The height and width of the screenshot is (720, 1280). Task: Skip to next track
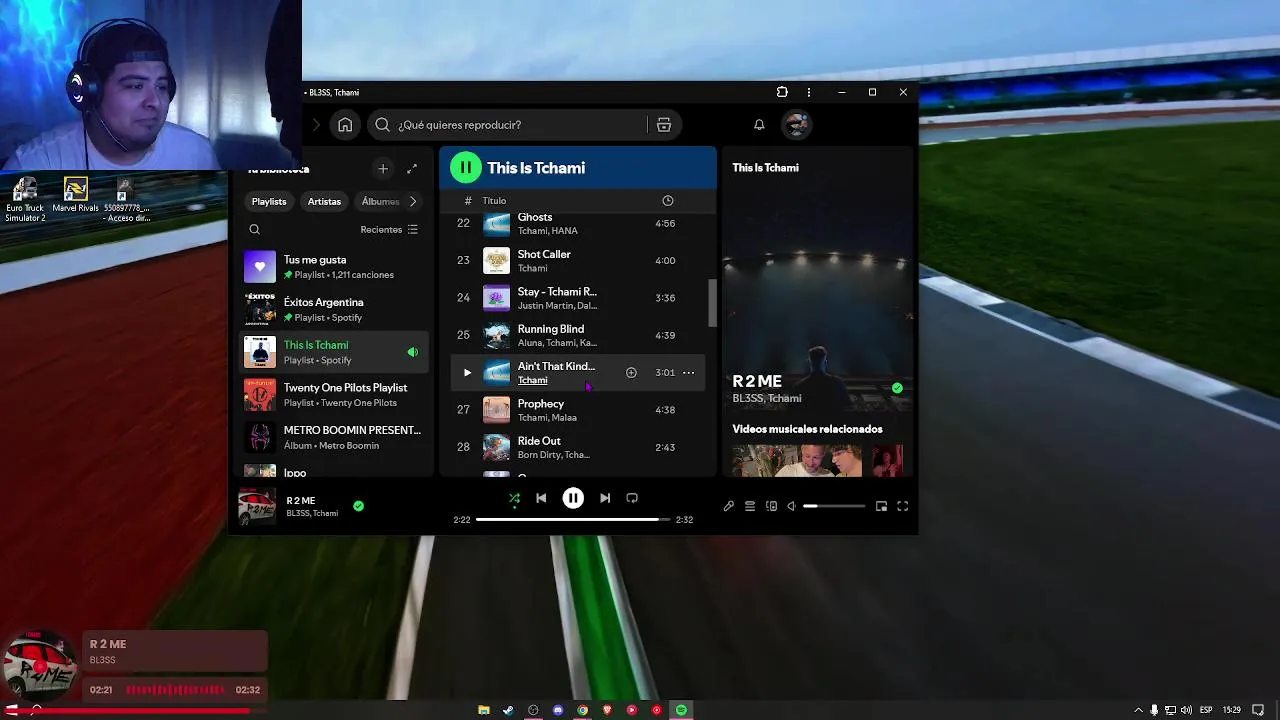point(605,498)
